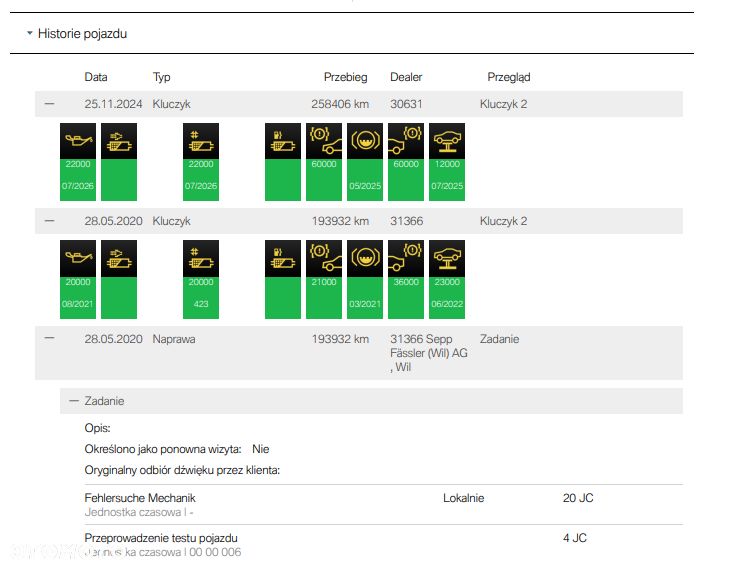This screenshot has width=730, height=569.
Task: Click the Dealer column header
Action: click(x=406, y=77)
